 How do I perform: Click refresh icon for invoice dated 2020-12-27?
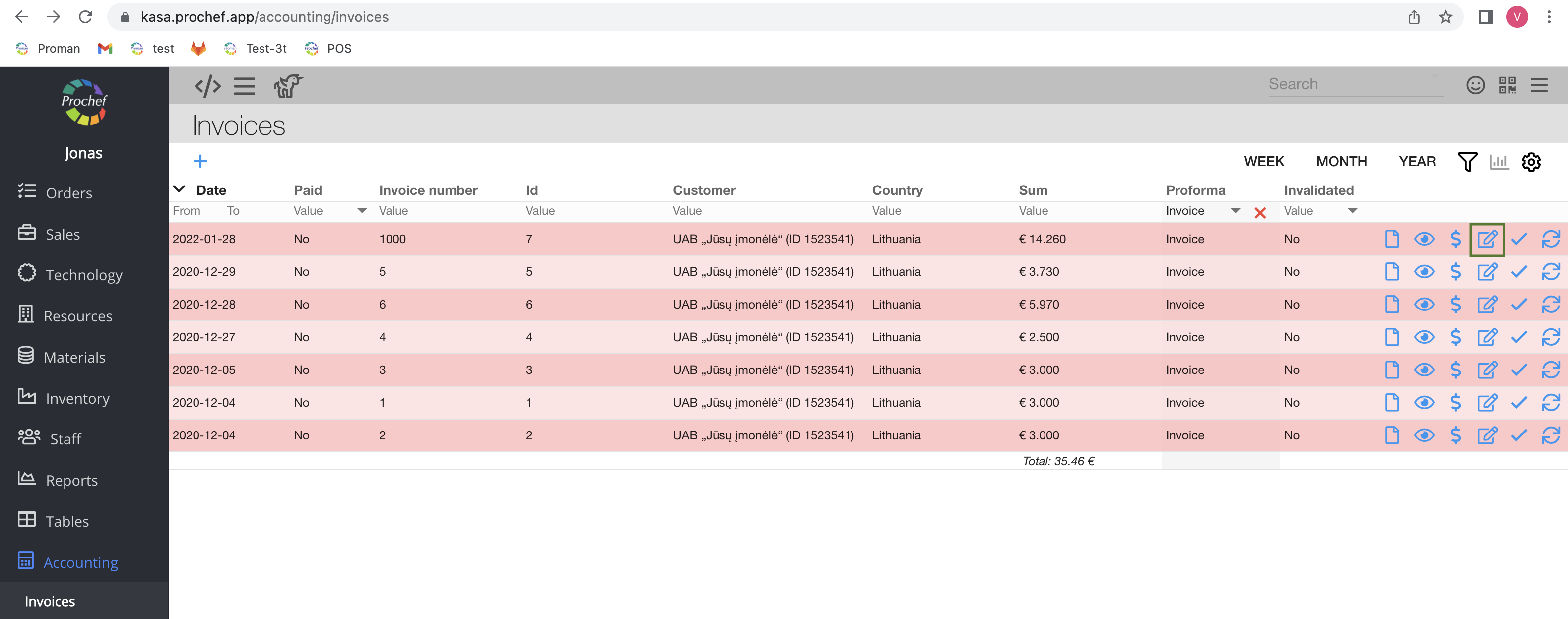point(1550,337)
